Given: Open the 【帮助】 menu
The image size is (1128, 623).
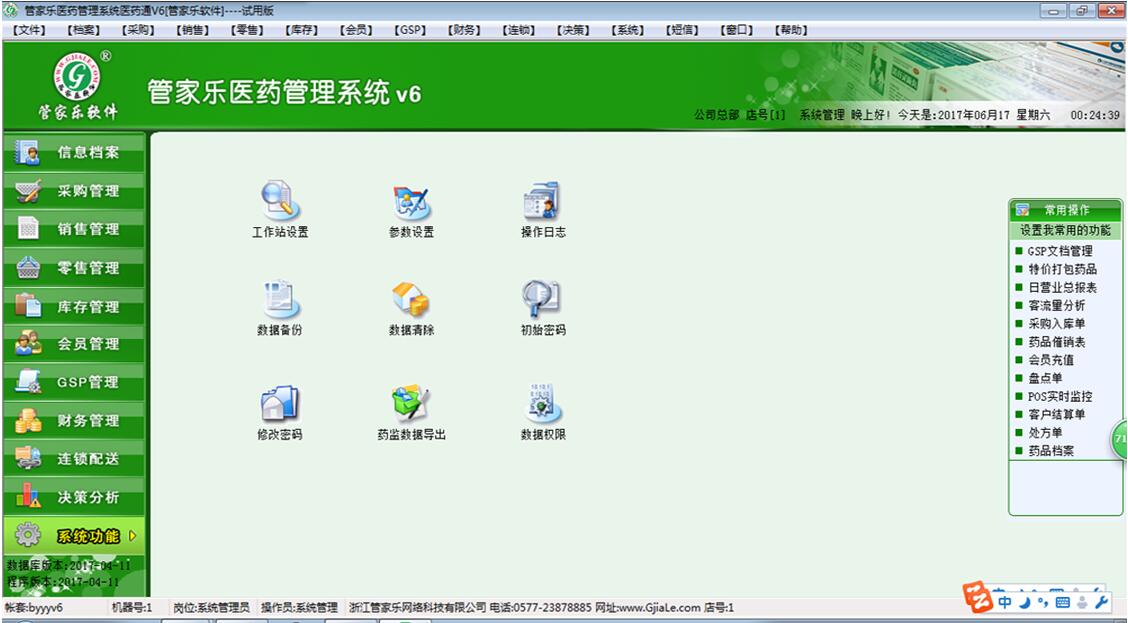Looking at the screenshot, I should coord(791,30).
